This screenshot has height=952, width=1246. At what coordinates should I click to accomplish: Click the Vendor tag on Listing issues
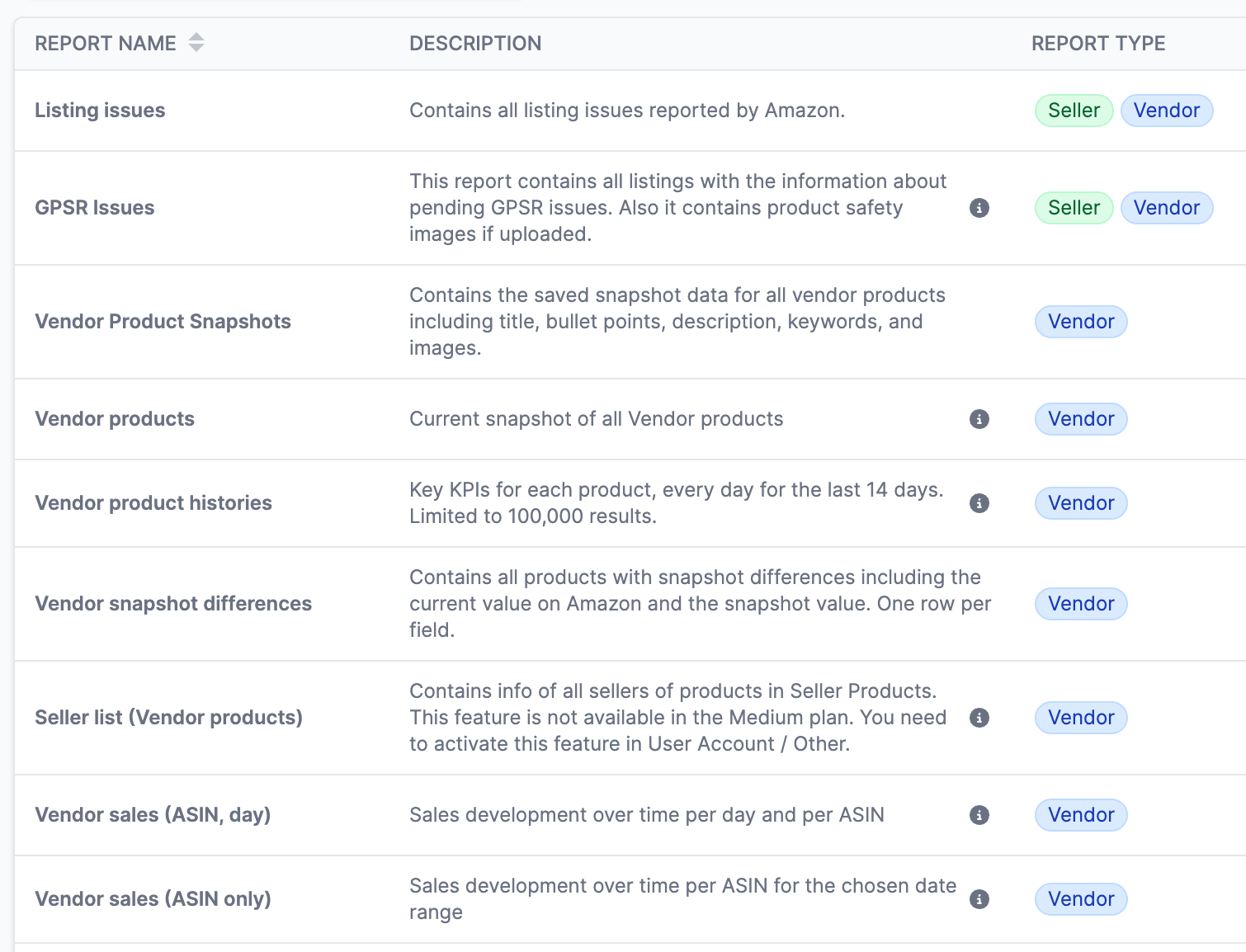[1166, 111]
